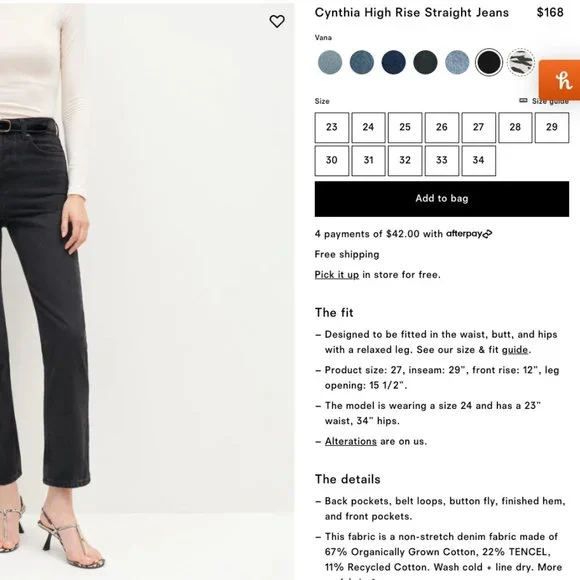Open the Pick it up link
This screenshot has height=580, width=580.
pos(337,275)
